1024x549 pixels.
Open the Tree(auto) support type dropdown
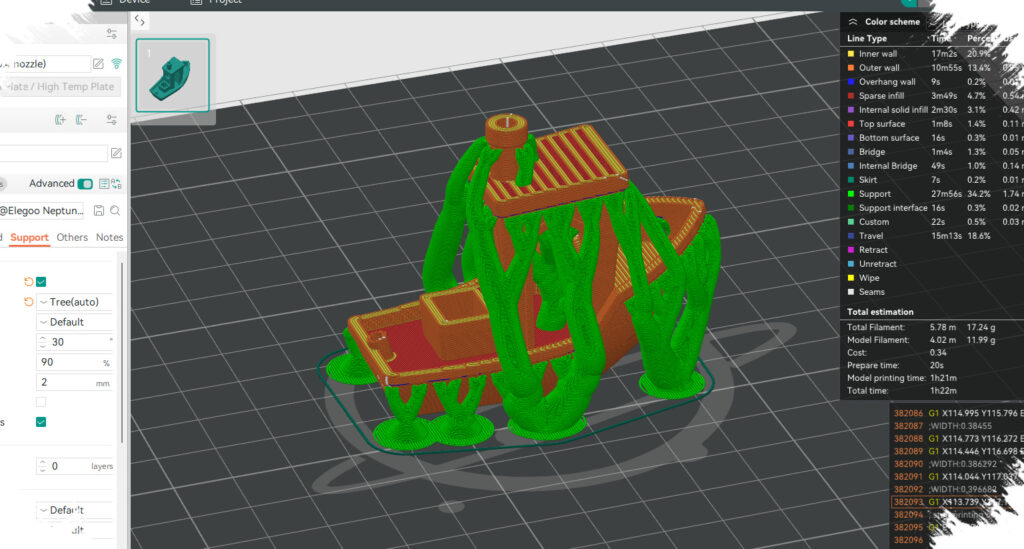pyautogui.click(x=74, y=302)
